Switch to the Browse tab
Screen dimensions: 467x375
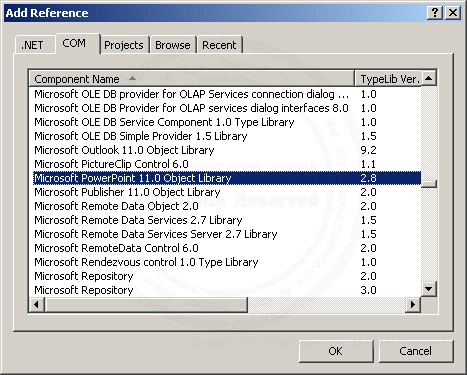173,45
